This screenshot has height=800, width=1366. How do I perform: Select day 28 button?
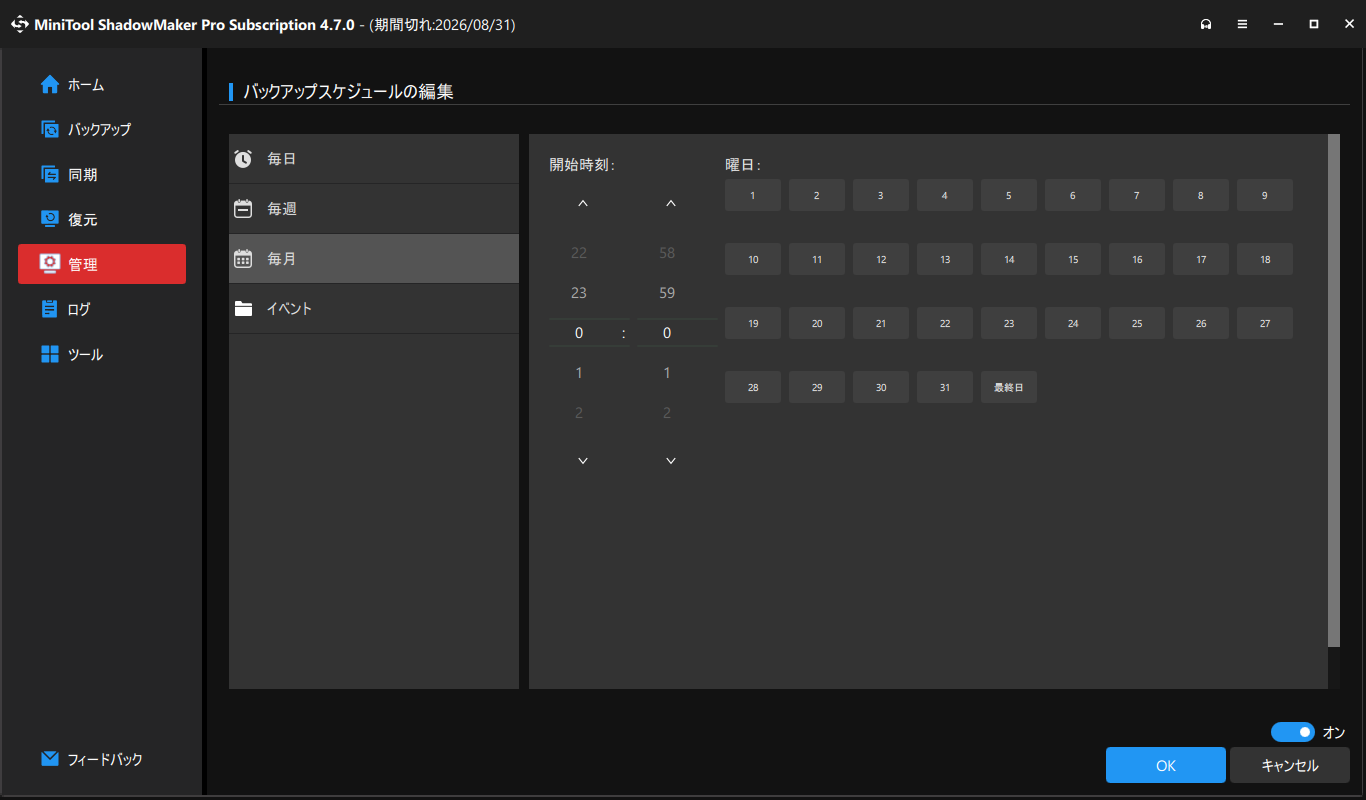click(x=753, y=387)
